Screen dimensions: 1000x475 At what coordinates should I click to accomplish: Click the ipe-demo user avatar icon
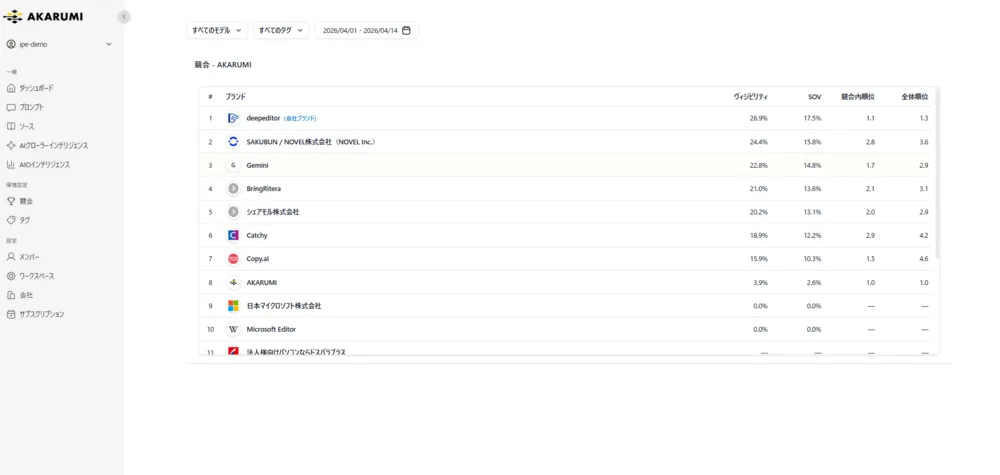click(11, 44)
